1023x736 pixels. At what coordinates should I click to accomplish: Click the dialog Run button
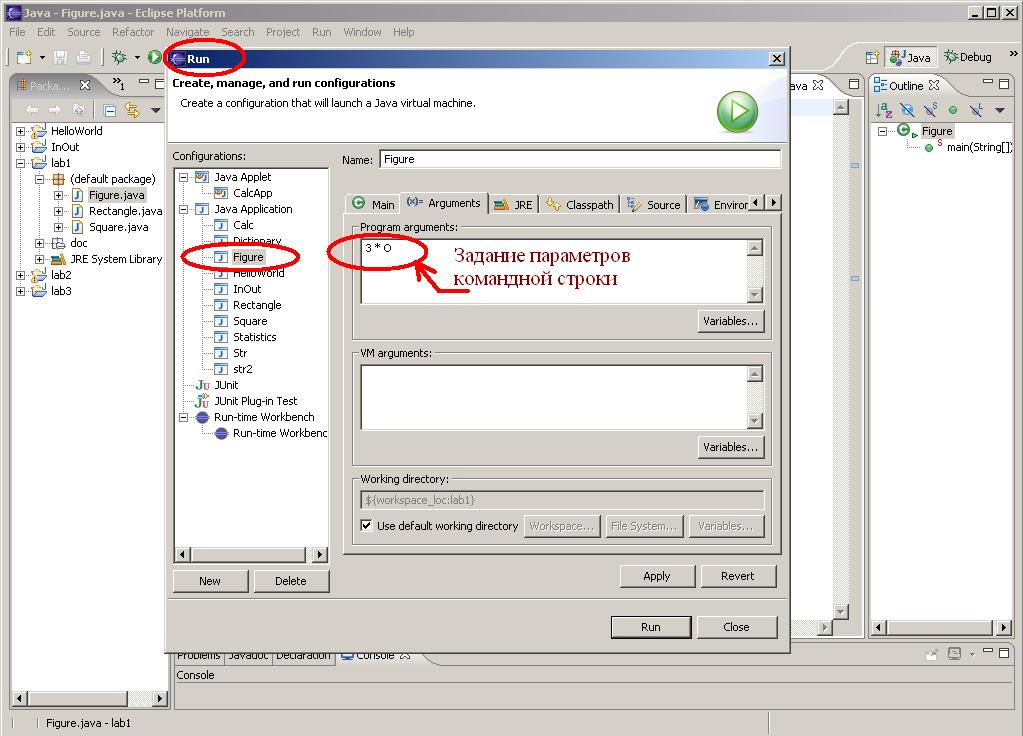[650, 627]
